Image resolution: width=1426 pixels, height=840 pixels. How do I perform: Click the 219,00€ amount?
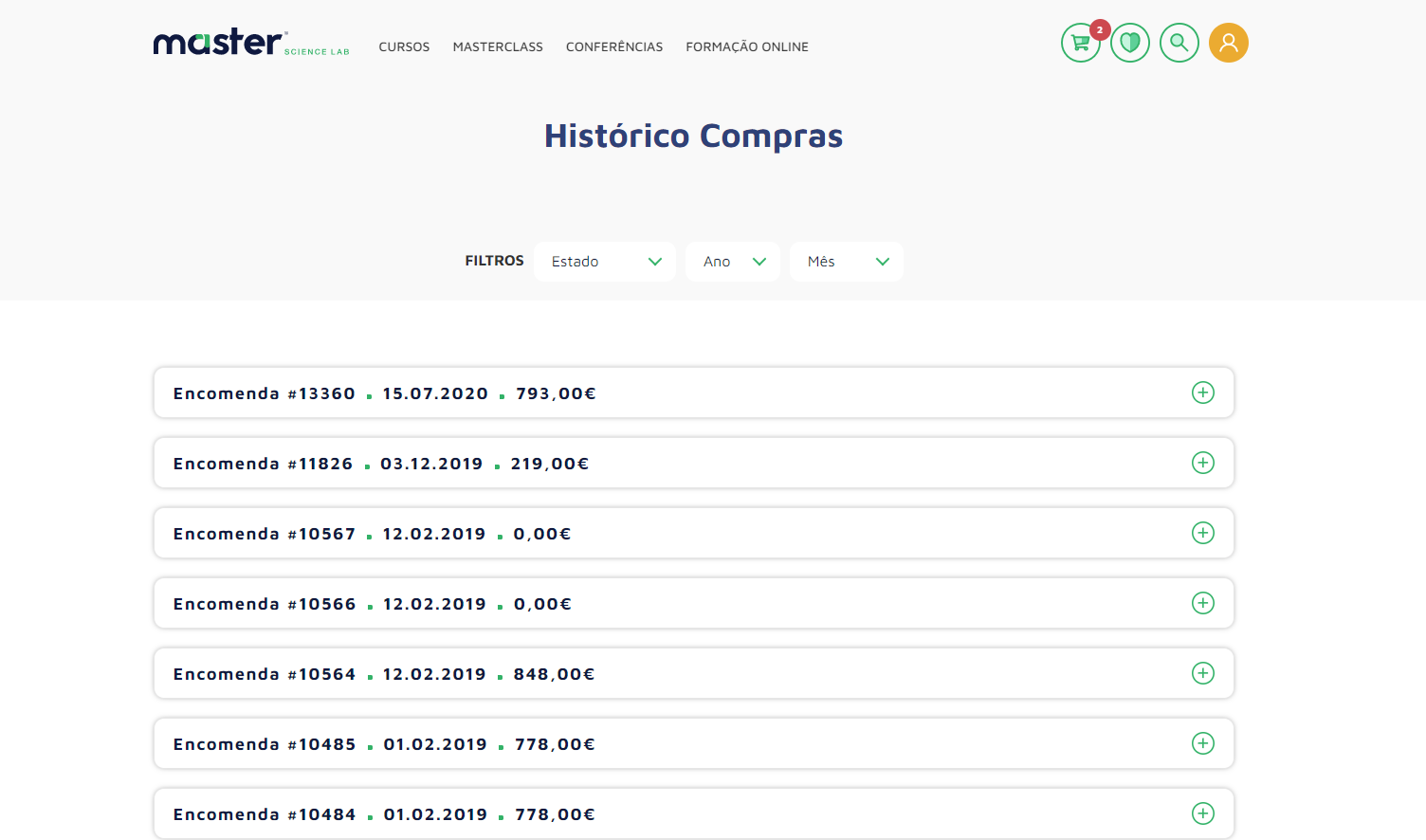[550, 464]
